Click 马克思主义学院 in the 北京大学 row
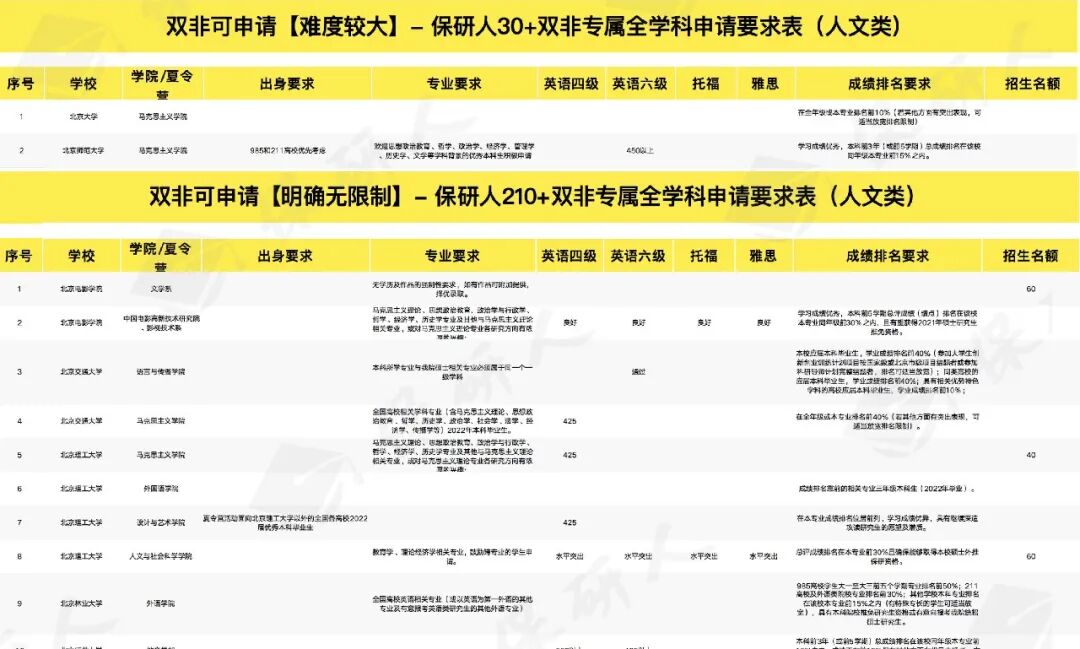The height and width of the screenshot is (649, 1080). (163, 116)
